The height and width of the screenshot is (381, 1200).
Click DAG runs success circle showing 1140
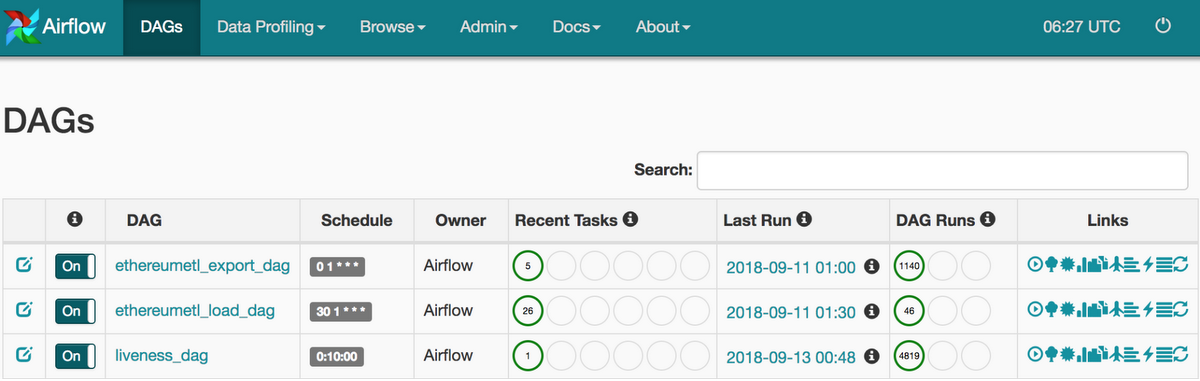909,266
